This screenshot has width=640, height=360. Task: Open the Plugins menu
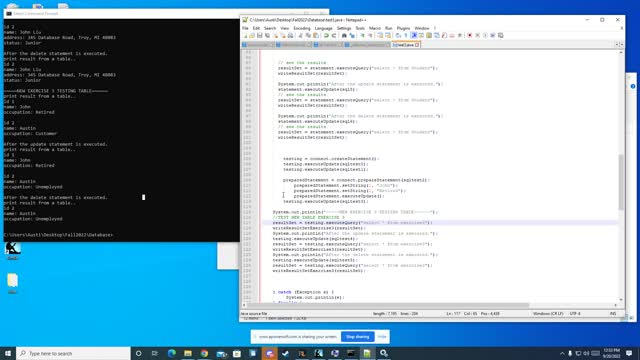(x=403, y=28)
